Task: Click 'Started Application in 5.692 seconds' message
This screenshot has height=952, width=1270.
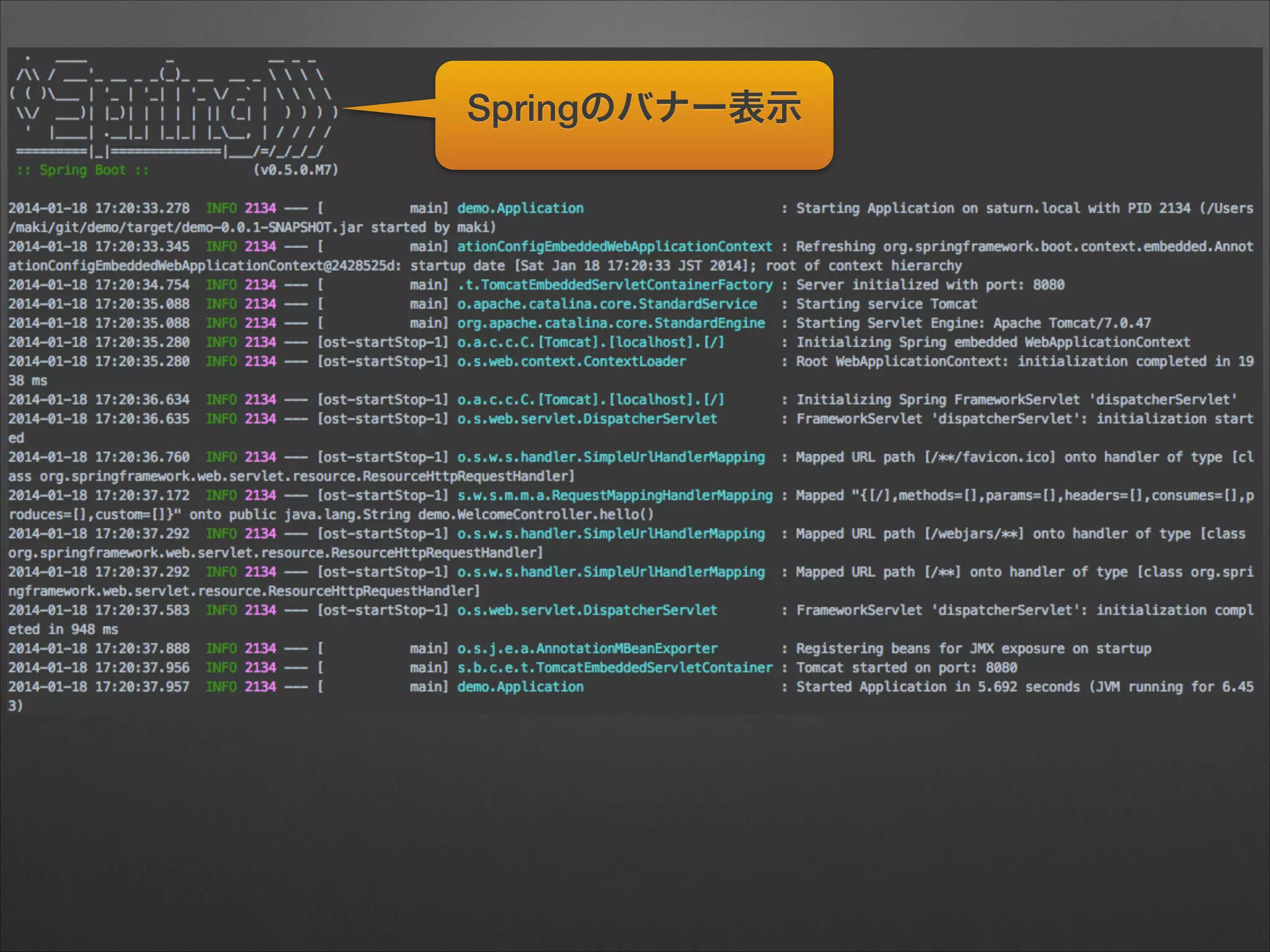Action: point(938,687)
